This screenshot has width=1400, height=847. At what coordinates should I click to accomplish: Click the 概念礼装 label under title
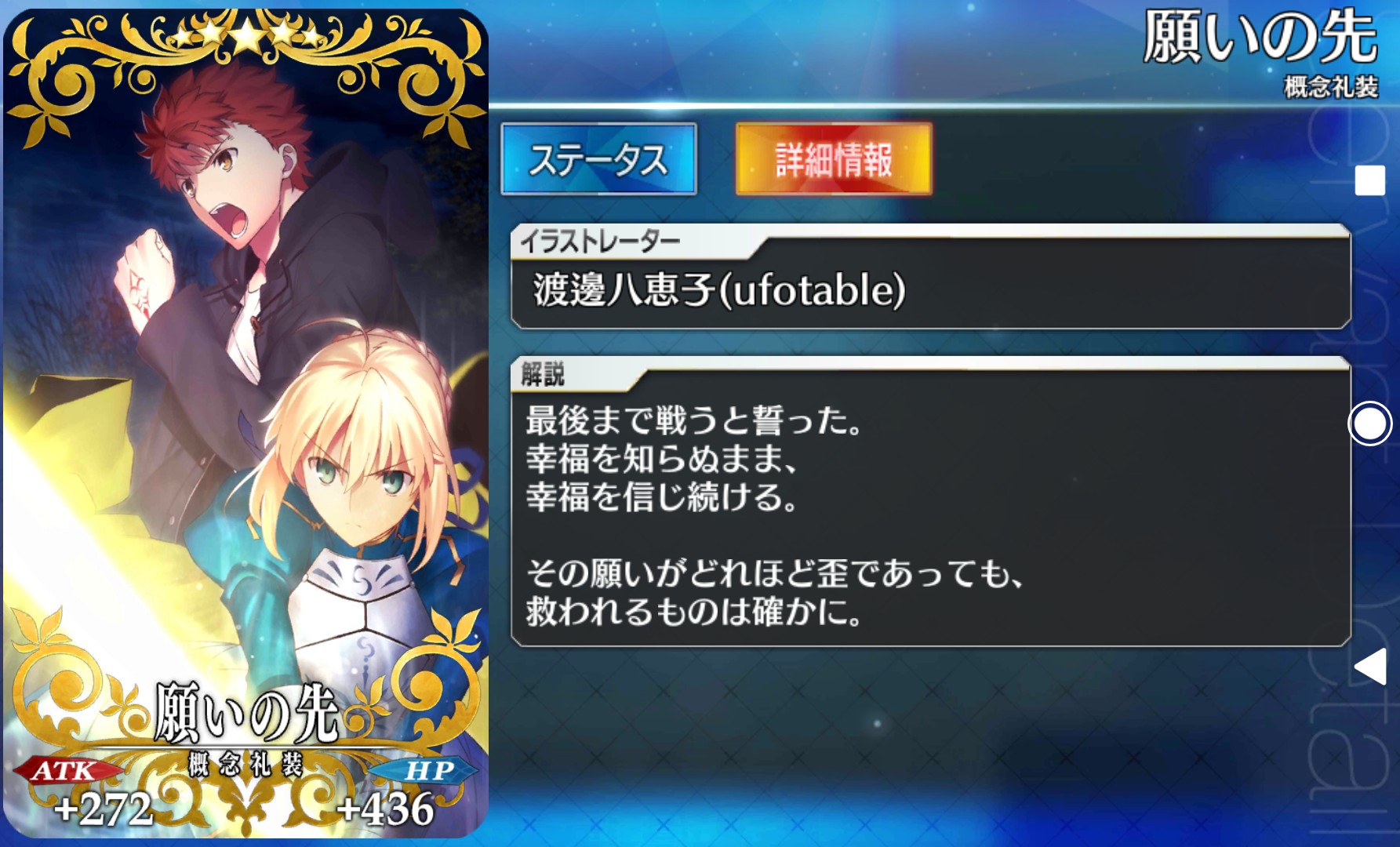coord(1331,87)
